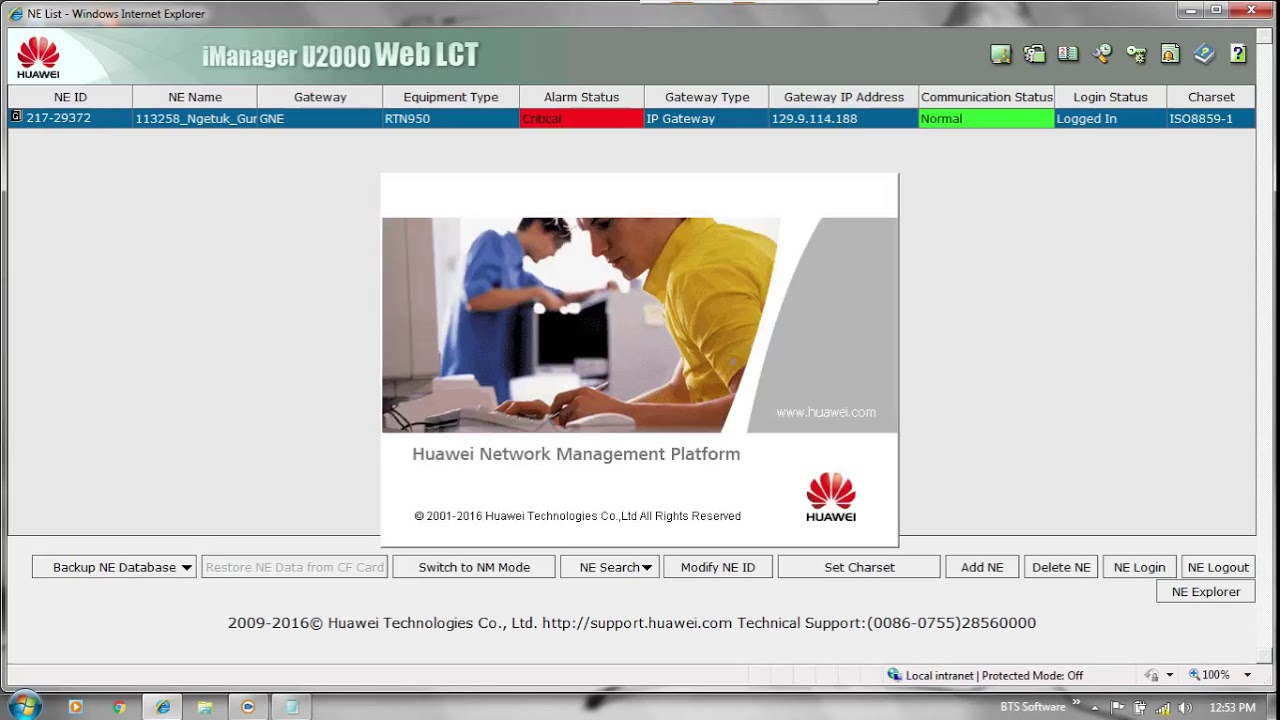Click the IE zoom magnifier icon
Image resolution: width=1280 pixels, height=720 pixels.
point(1194,675)
